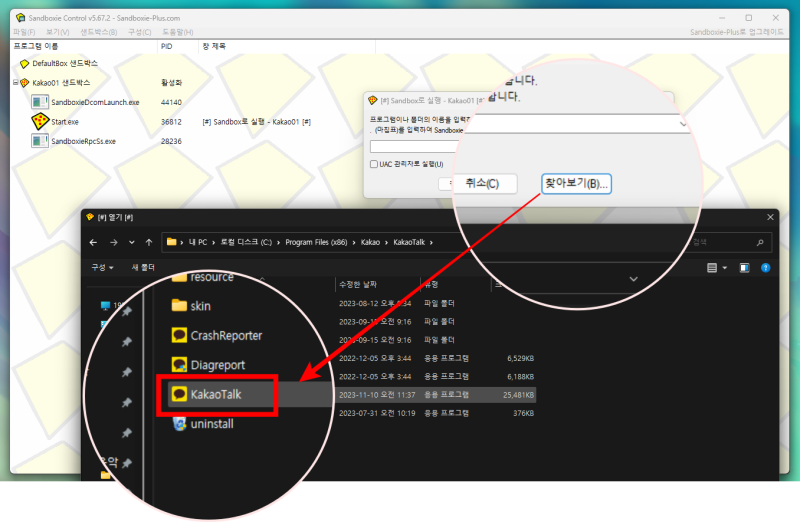Click Kakao breadcrumb segment
The image size is (800, 522).
370,242
